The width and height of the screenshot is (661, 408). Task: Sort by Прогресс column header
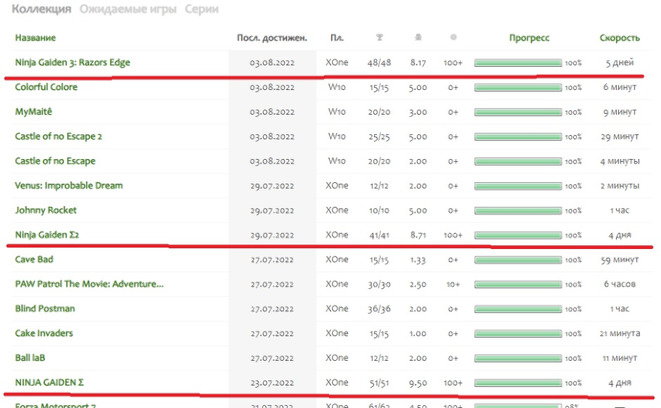(529, 38)
